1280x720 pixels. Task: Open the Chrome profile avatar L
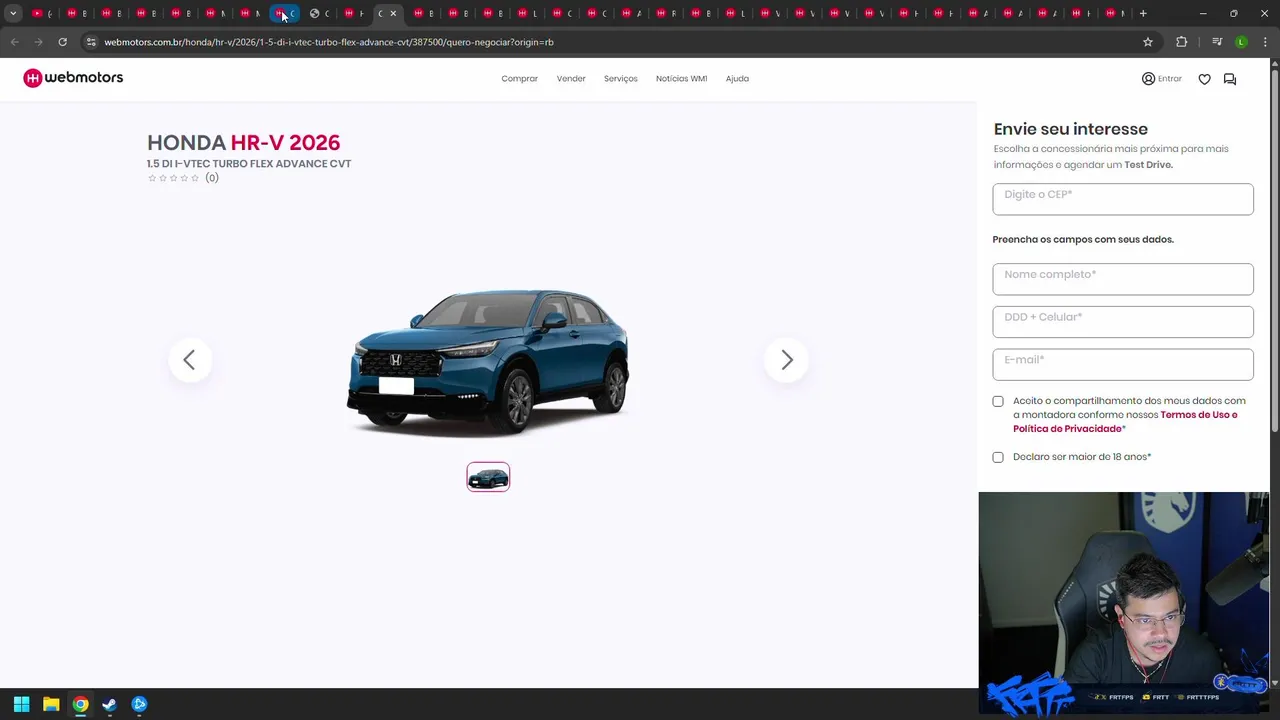(1241, 42)
